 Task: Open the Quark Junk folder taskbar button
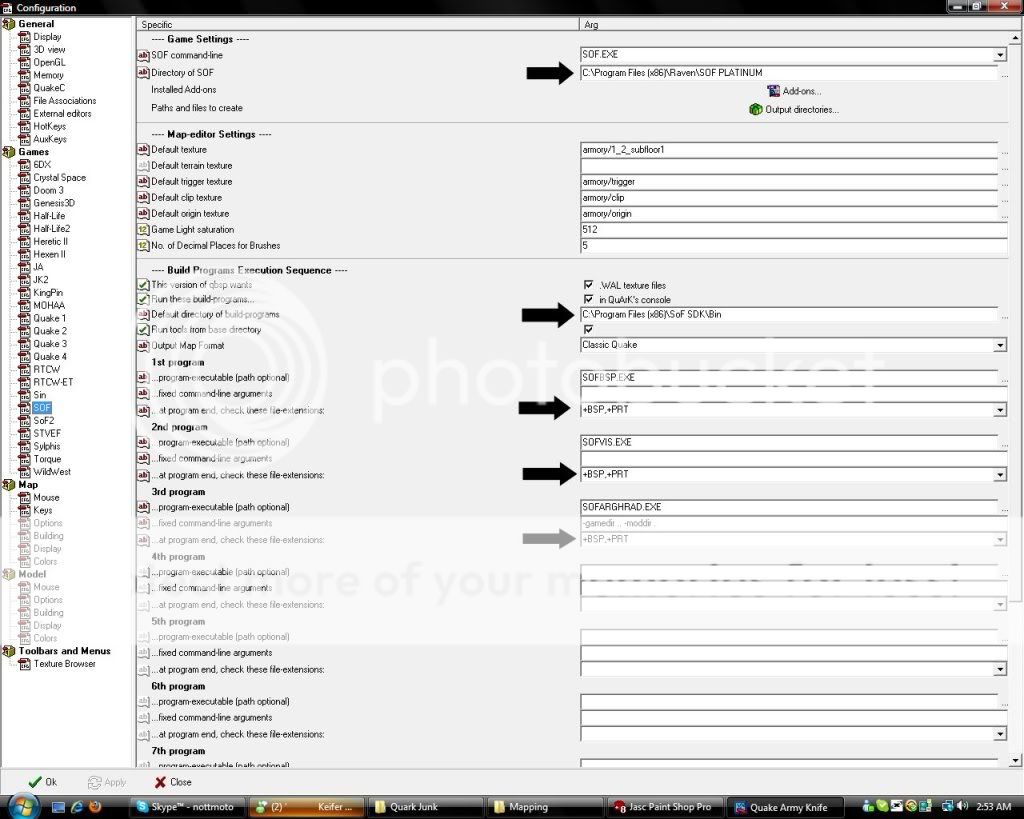point(428,807)
